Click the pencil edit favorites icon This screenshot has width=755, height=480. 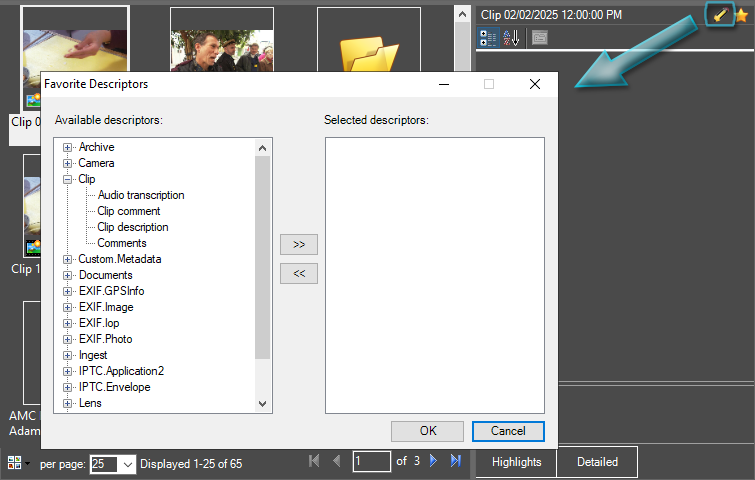coord(720,15)
